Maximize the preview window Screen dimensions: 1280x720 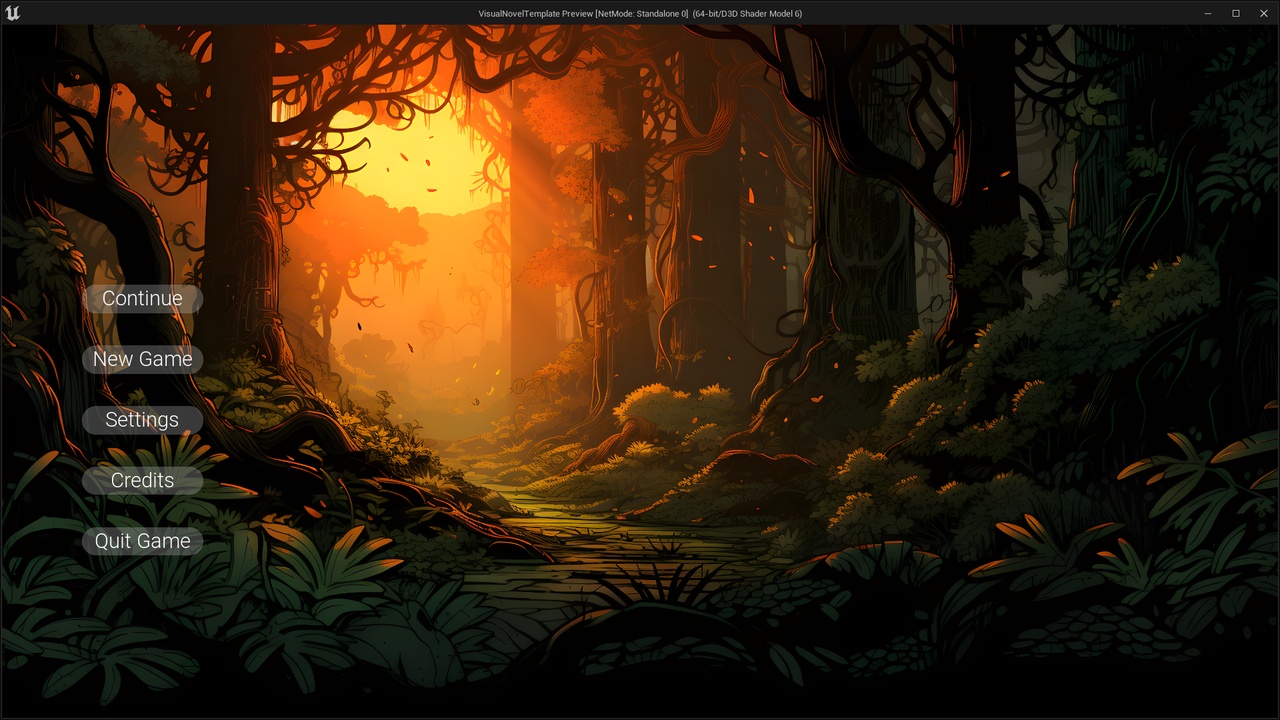click(x=1235, y=13)
